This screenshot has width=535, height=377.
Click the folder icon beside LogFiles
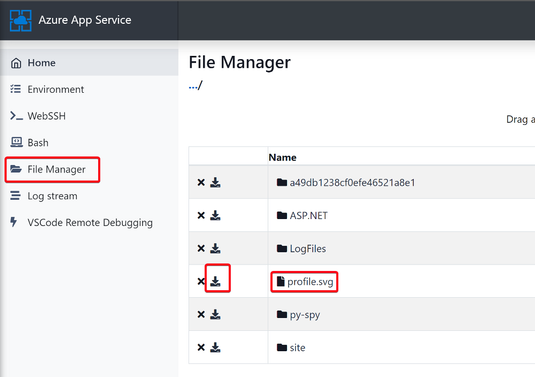[x=282, y=248]
